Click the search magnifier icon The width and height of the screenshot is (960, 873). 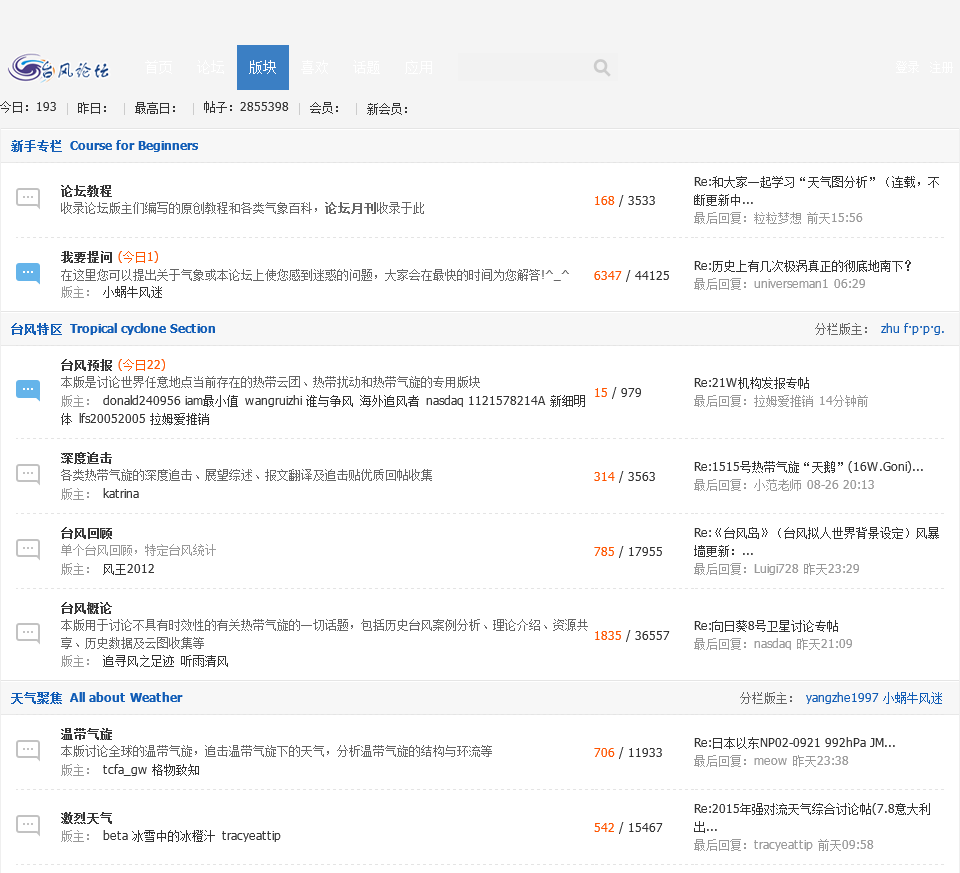[601, 68]
